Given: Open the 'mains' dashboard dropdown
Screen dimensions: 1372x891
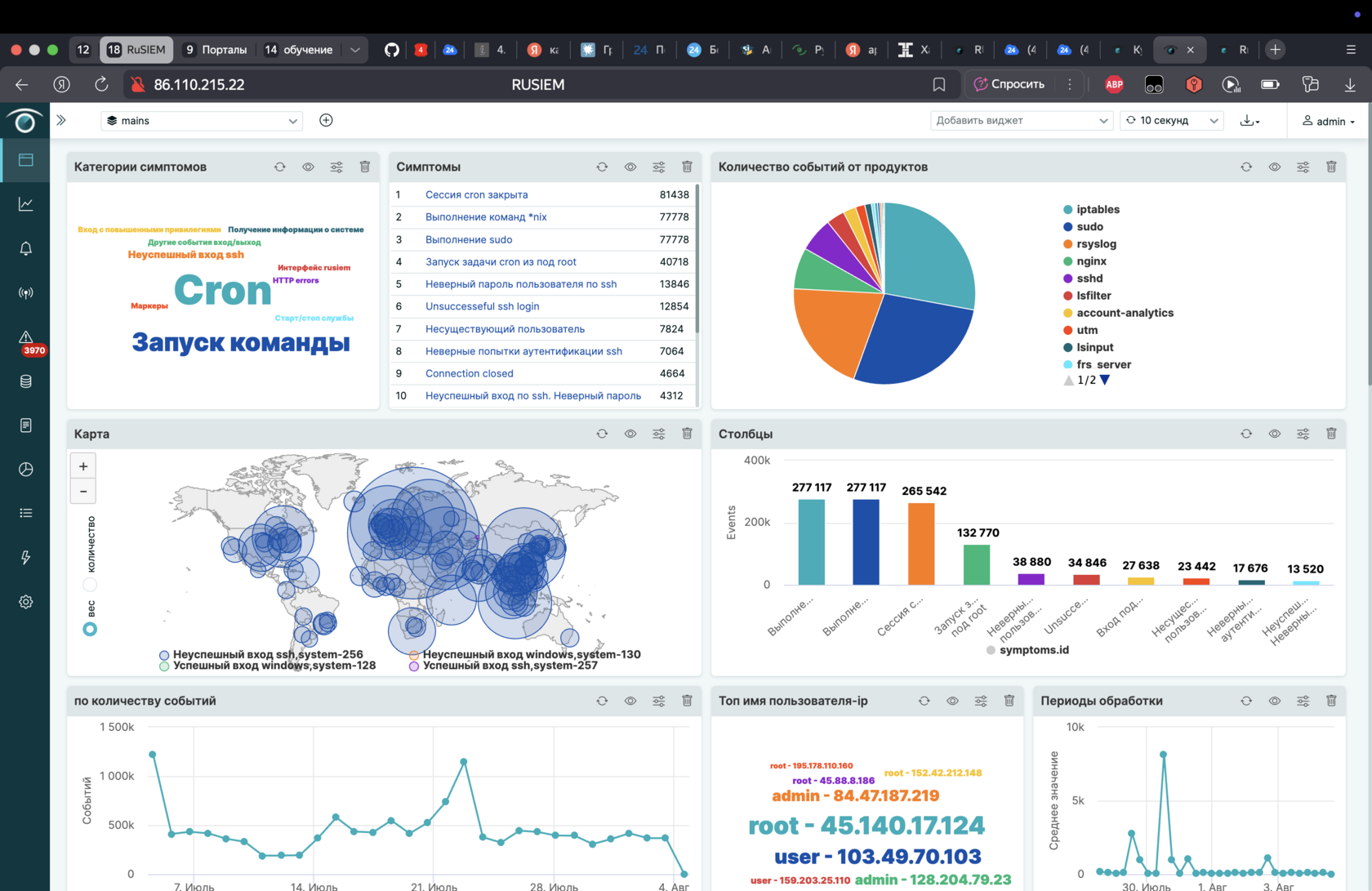Looking at the screenshot, I should [202, 120].
